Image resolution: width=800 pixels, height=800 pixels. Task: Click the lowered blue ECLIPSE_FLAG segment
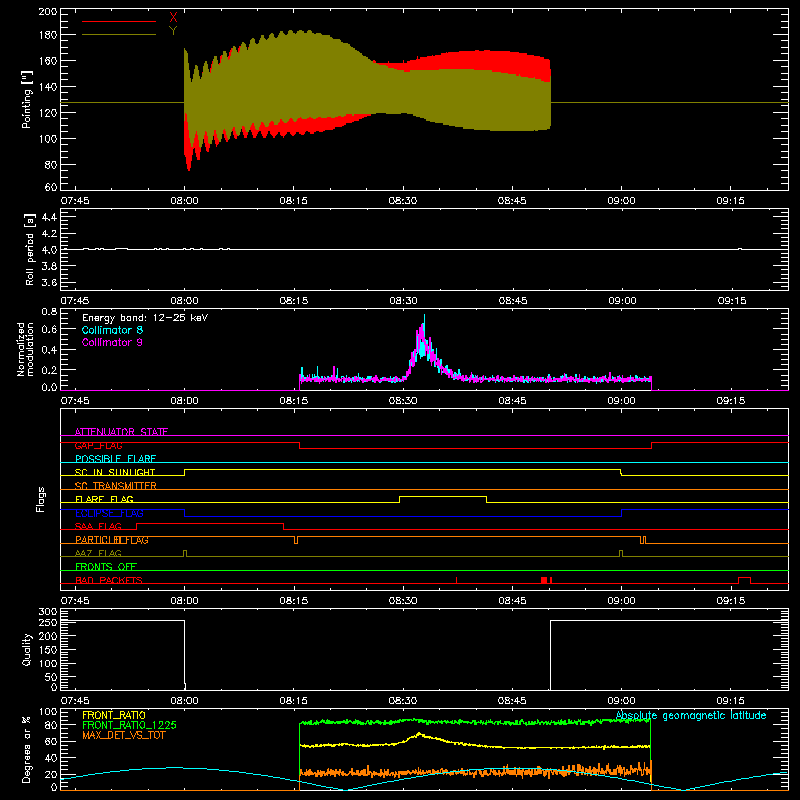tap(403, 516)
